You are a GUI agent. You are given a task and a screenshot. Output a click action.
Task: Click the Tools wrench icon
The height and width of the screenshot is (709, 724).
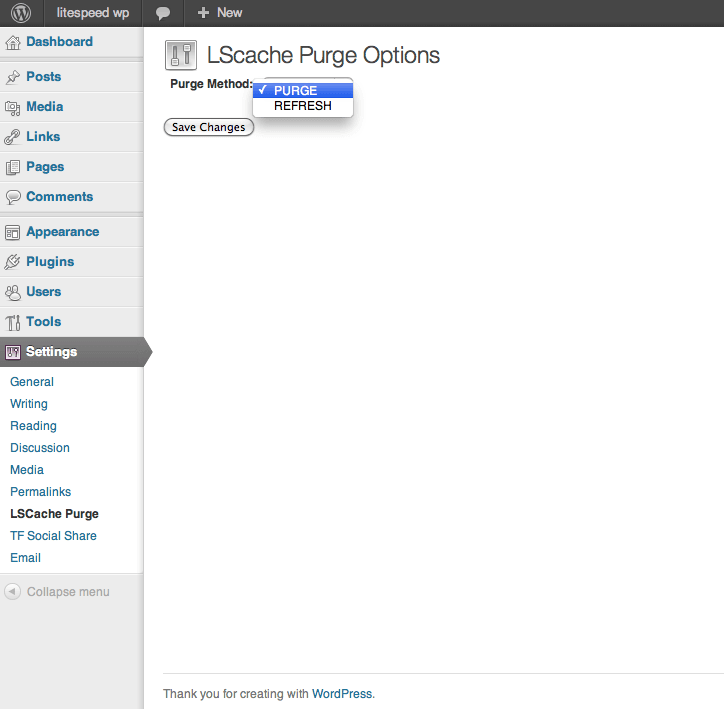pos(13,322)
